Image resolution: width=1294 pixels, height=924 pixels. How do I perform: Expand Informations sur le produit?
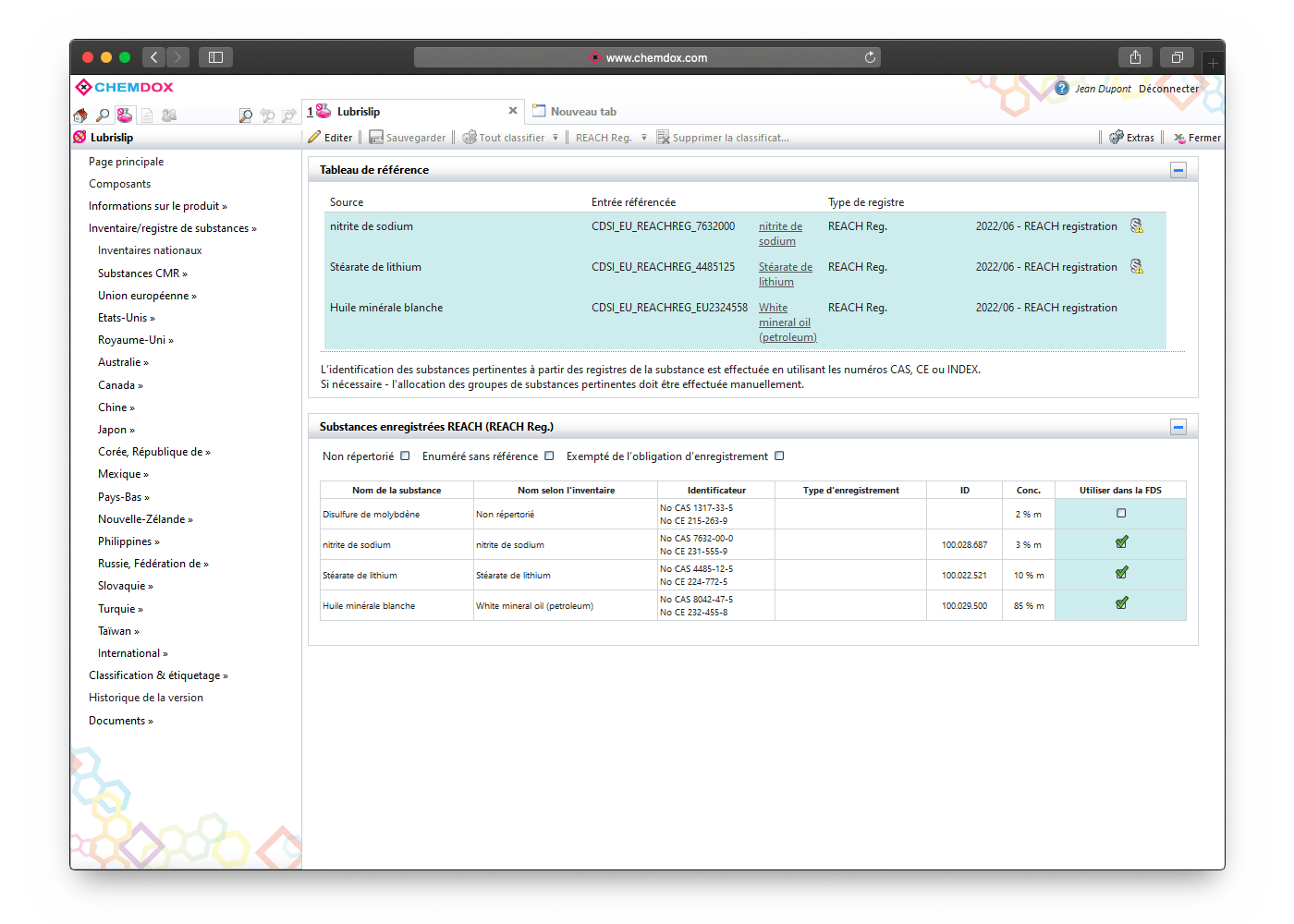click(158, 206)
